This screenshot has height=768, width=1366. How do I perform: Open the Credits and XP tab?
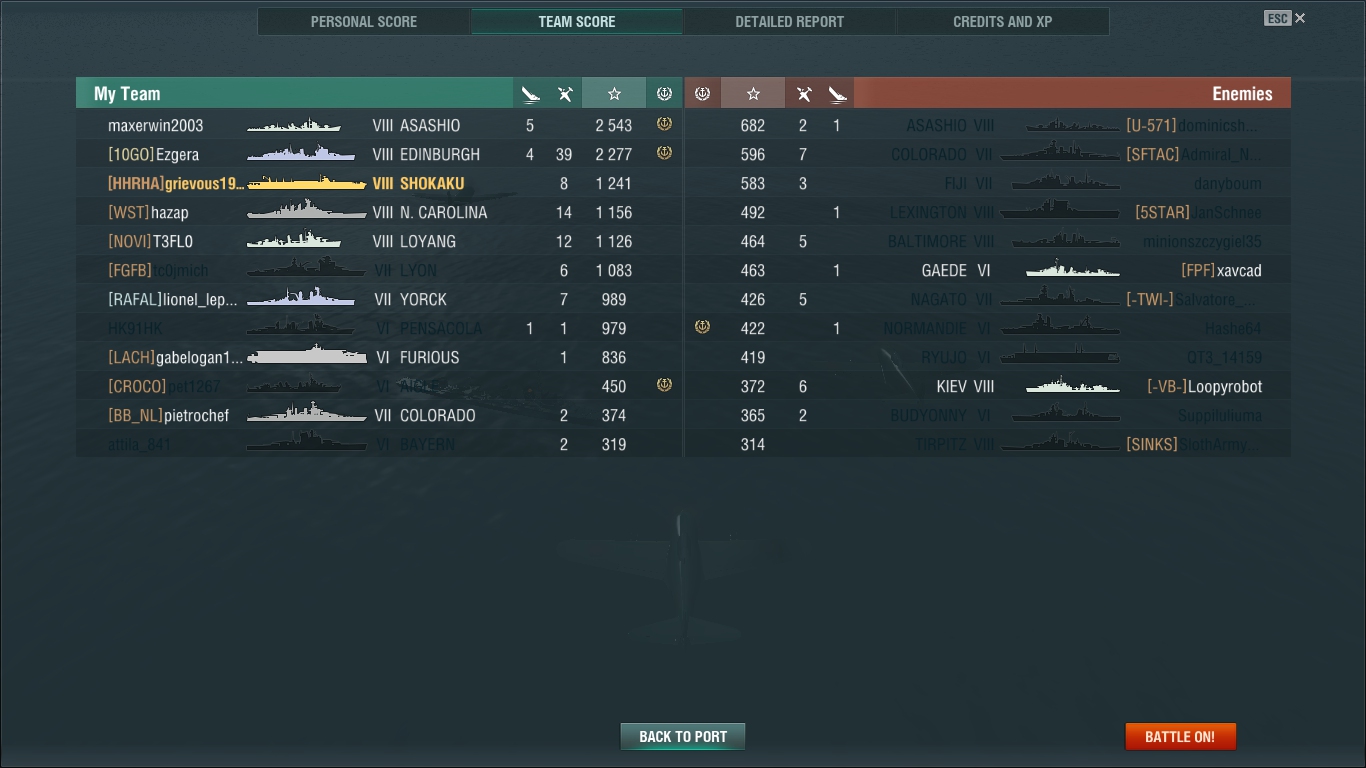pos(1002,21)
